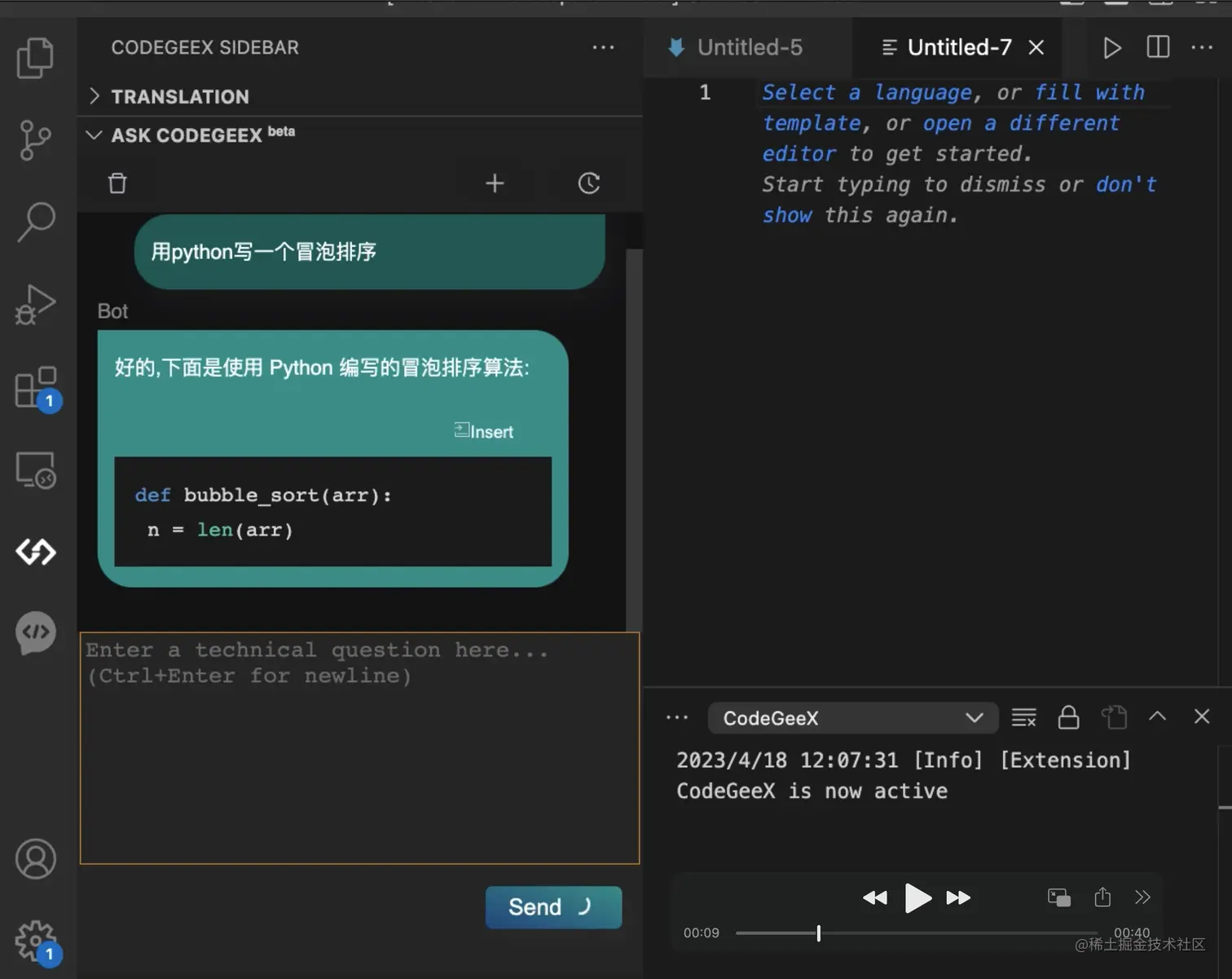1232x979 pixels.
Task: Click the technical question input field
Action: [x=359, y=746]
